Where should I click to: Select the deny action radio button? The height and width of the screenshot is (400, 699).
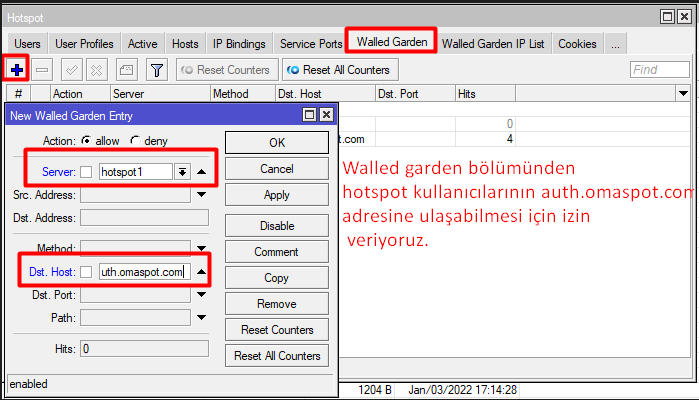coord(135,141)
